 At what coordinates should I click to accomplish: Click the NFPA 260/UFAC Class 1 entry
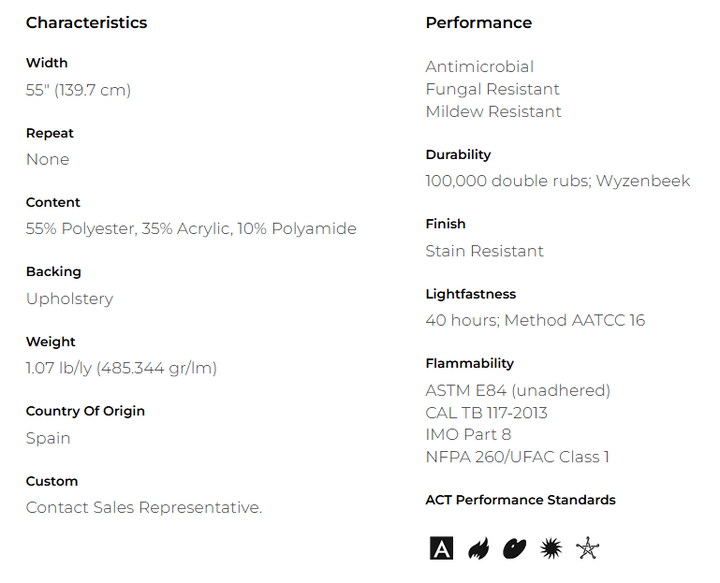(518, 458)
